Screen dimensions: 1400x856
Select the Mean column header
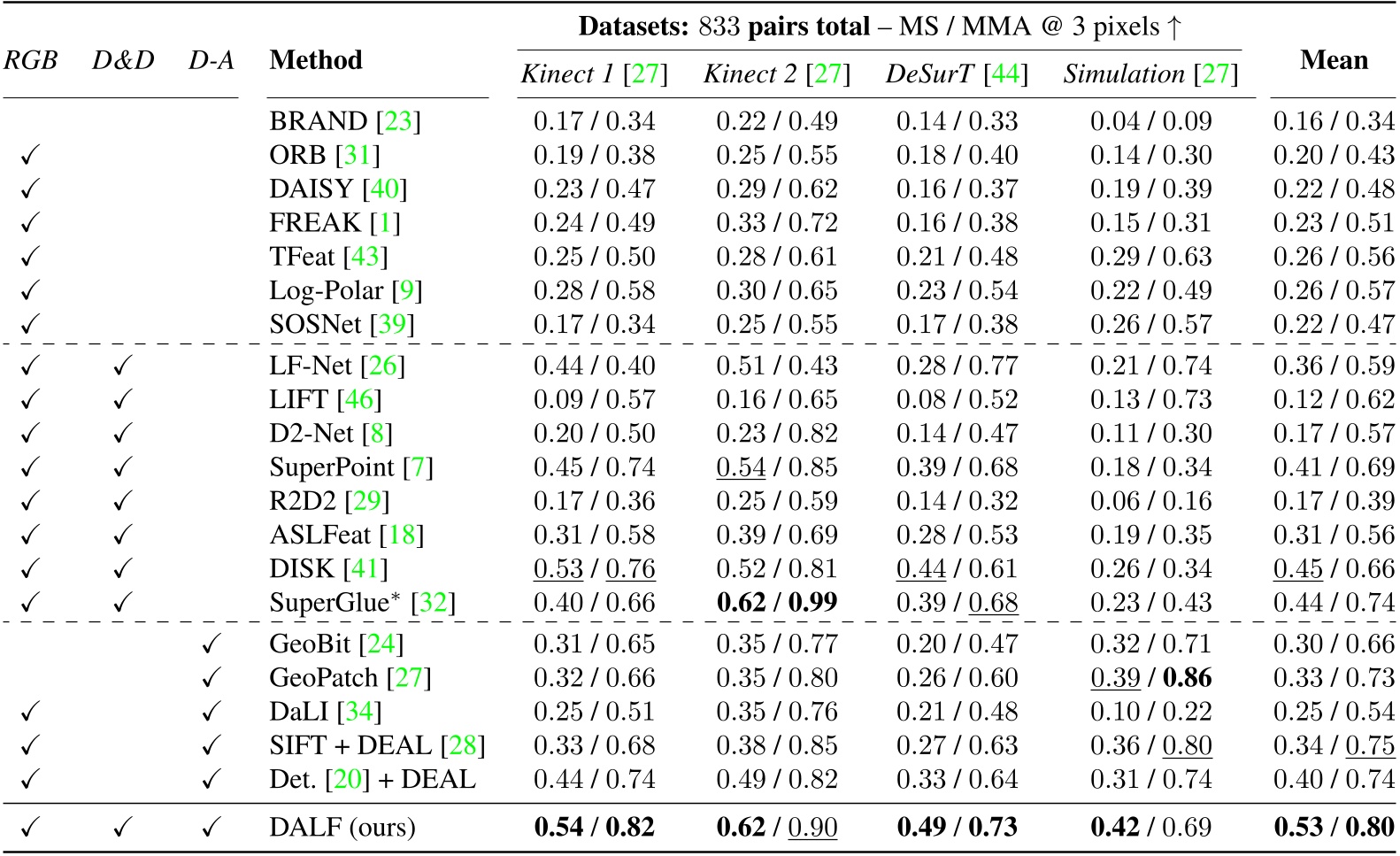click(x=1334, y=60)
